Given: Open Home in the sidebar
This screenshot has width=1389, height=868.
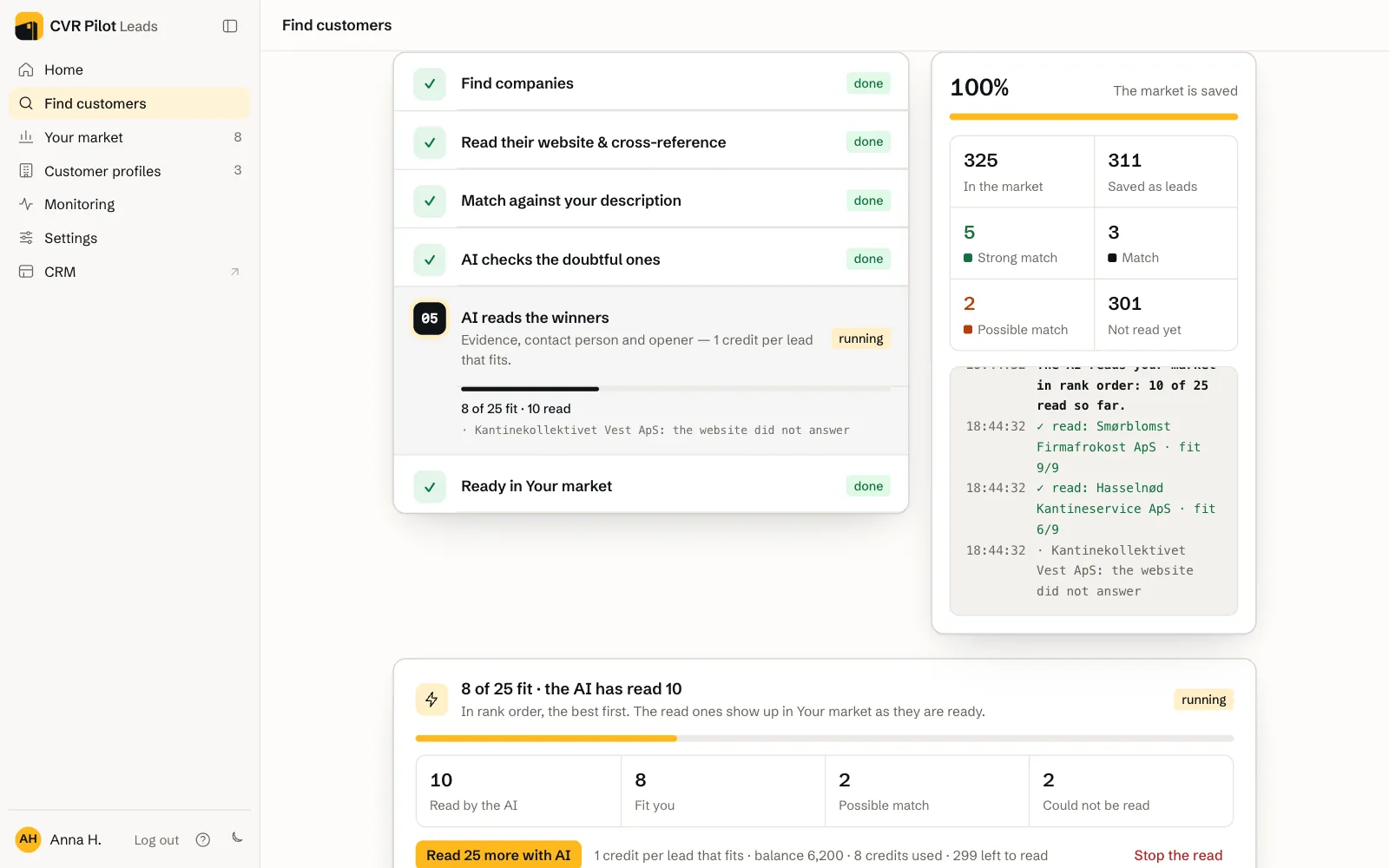Looking at the screenshot, I should click(x=129, y=69).
